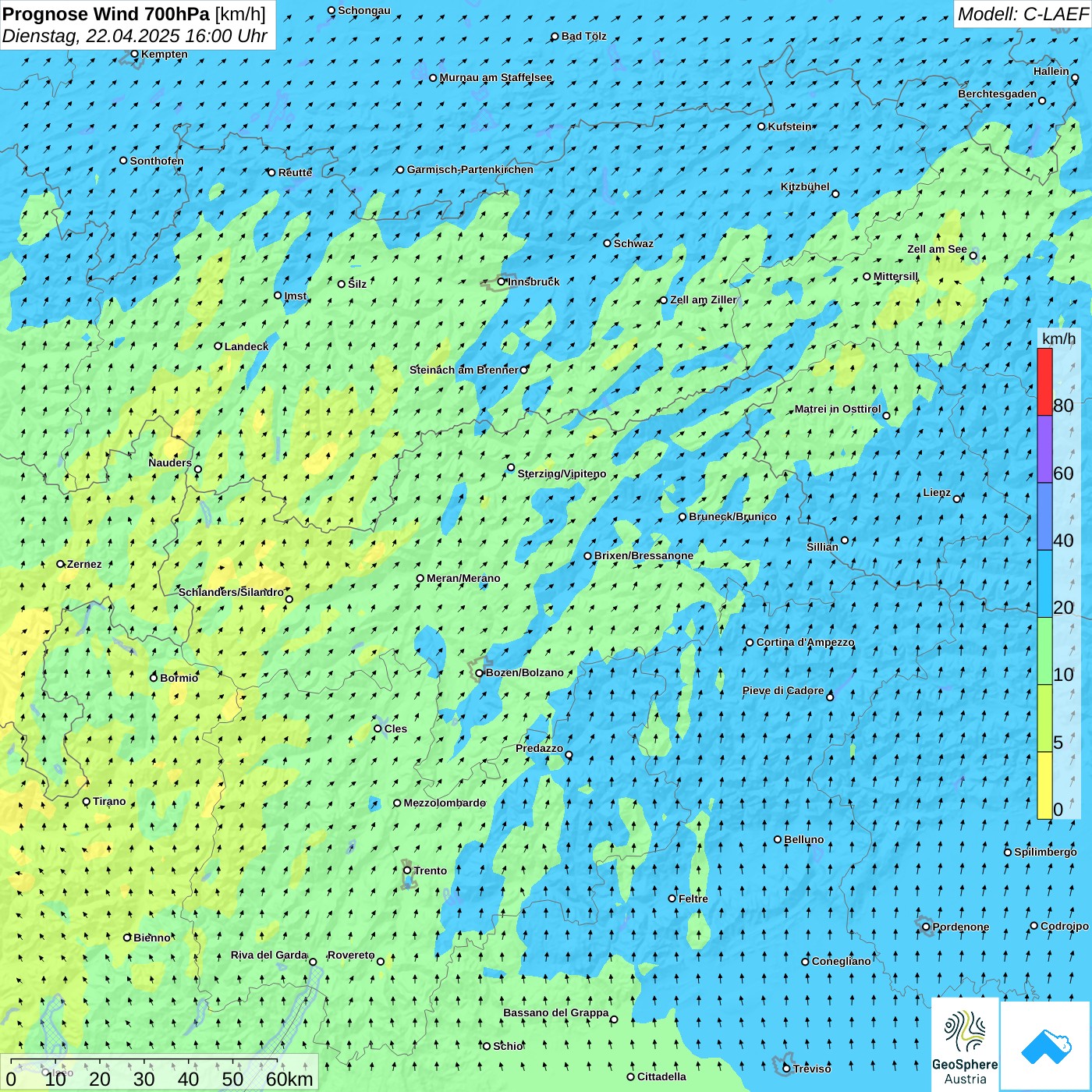The width and height of the screenshot is (1092, 1092).
Task: Click the Kempten city marker
Action: tap(135, 54)
